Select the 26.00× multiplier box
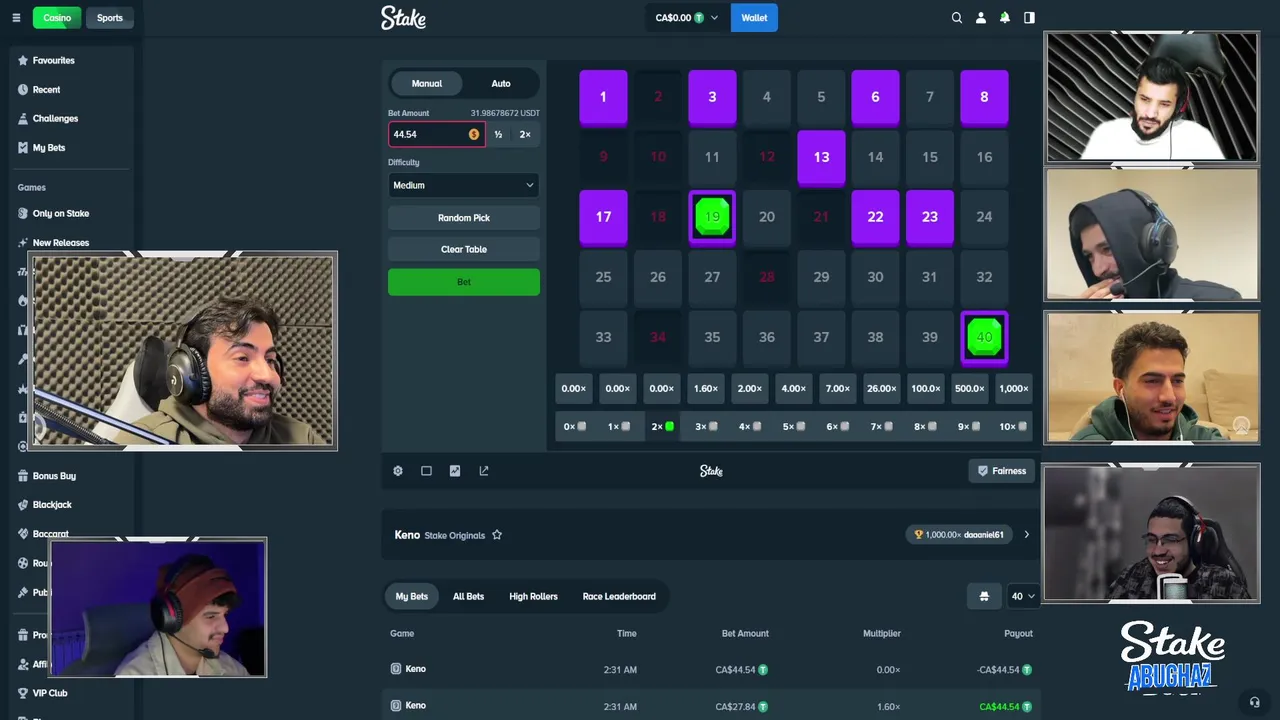 (881, 388)
